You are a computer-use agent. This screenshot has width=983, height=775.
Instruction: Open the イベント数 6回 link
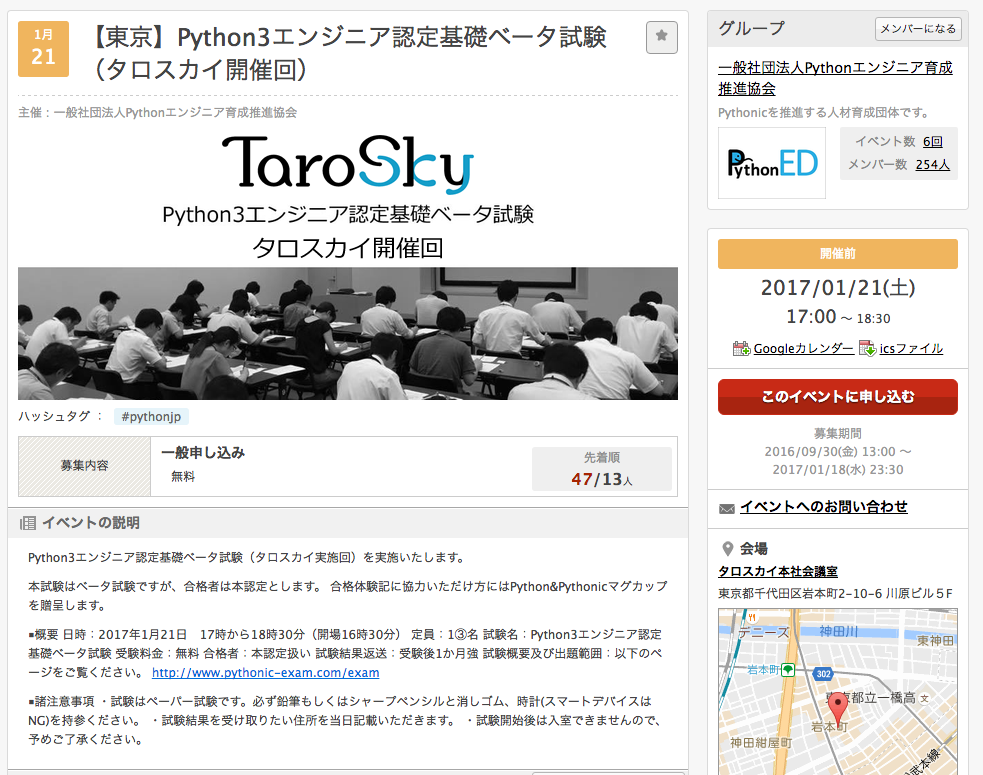[x=932, y=142]
